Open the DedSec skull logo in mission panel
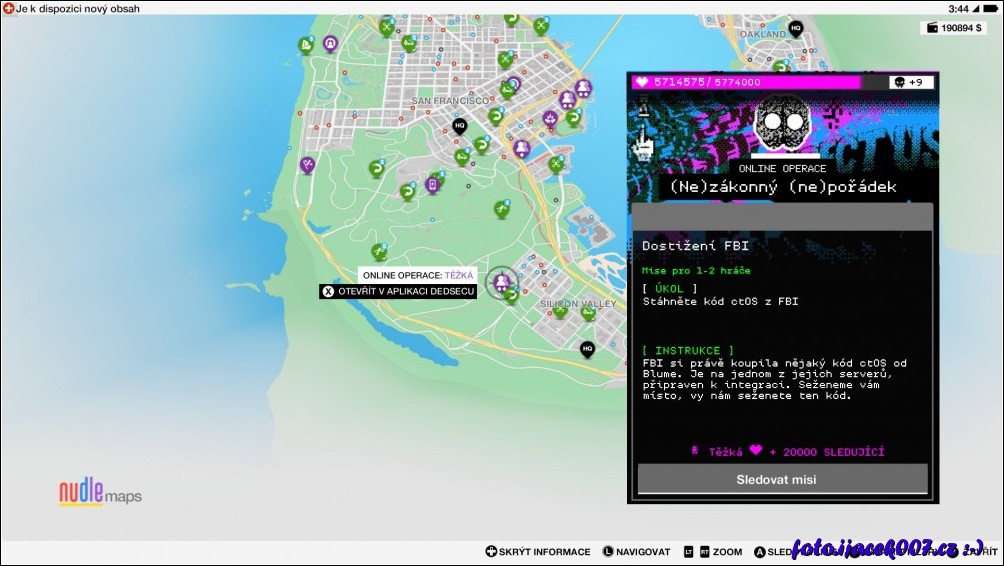Image resolution: width=1004 pixels, height=566 pixels. (782, 123)
